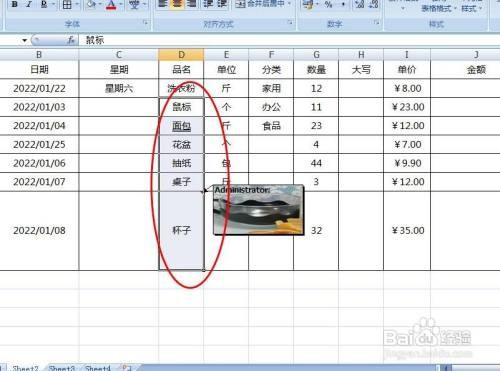The height and width of the screenshot is (371, 500).
Task: Select cell containing 办公
Action: point(271,107)
